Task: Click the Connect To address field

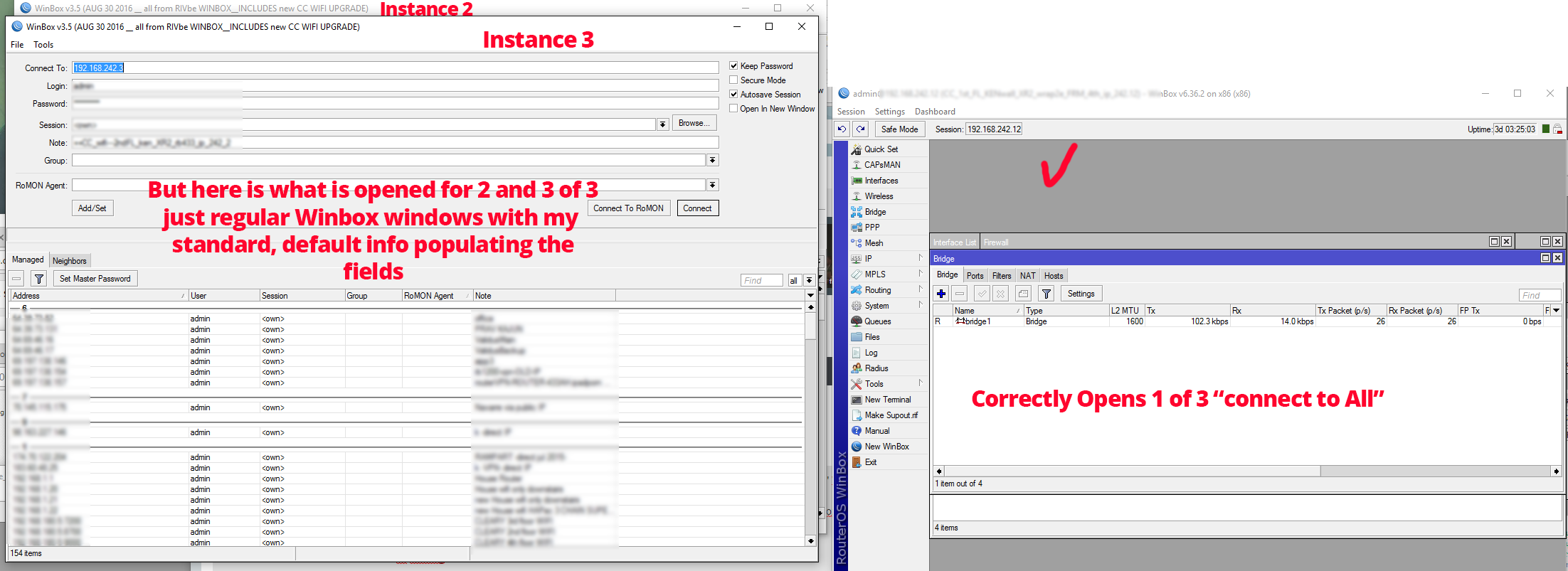Action: (x=396, y=68)
